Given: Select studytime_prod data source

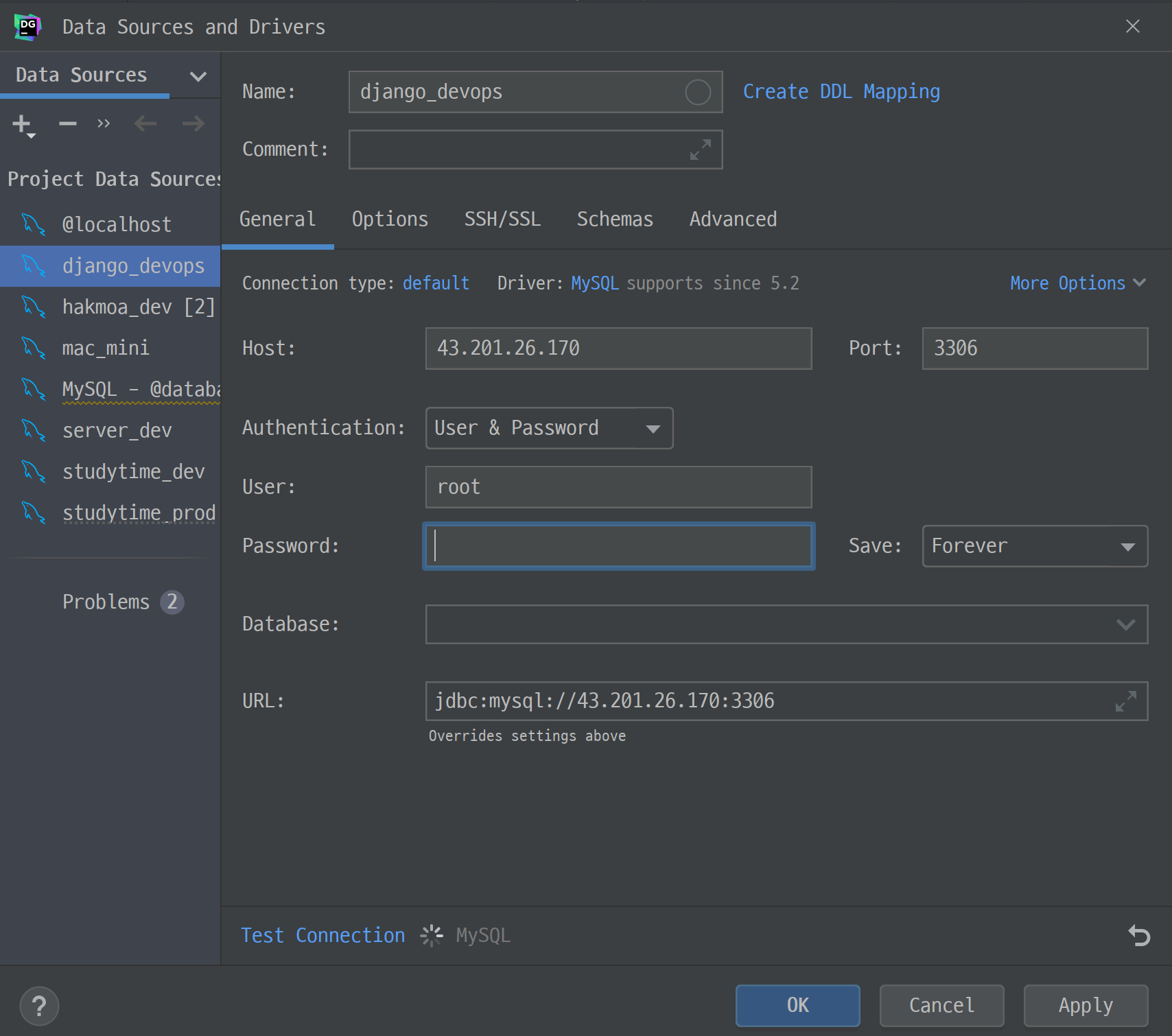Looking at the screenshot, I should tap(110, 513).
